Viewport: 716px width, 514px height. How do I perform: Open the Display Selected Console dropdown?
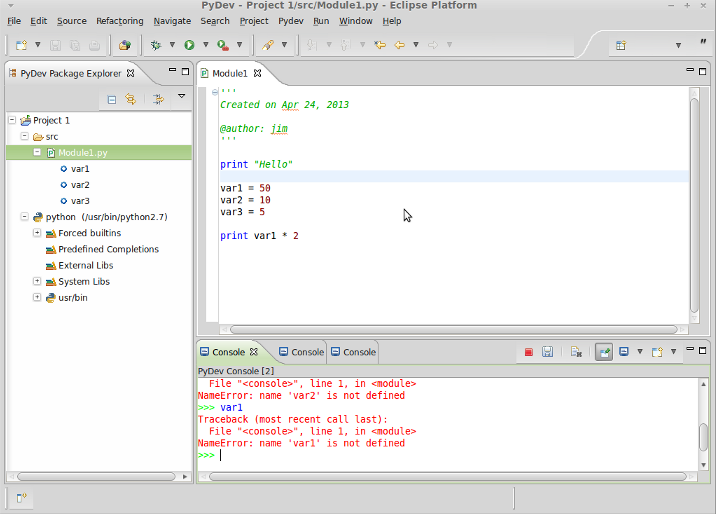coord(640,351)
